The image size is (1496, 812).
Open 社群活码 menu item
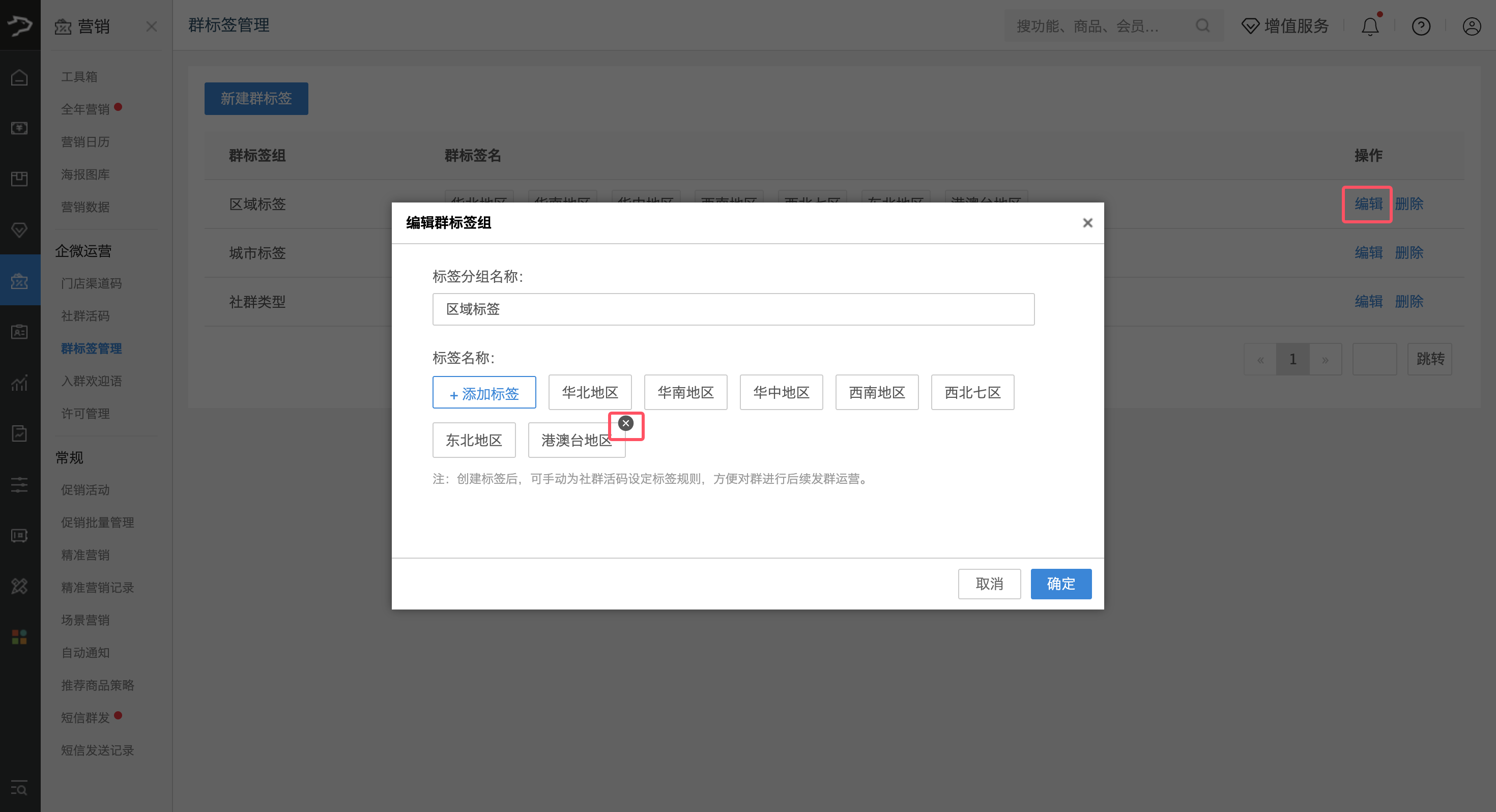point(85,316)
